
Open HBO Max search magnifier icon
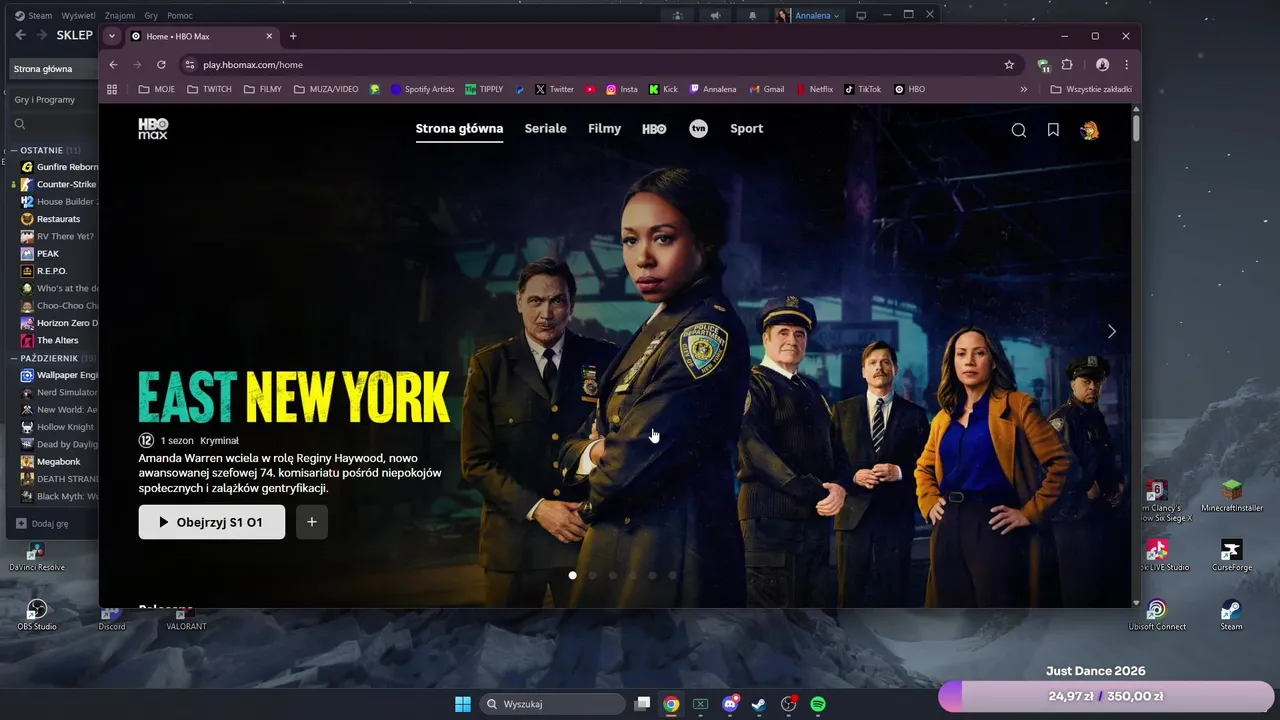point(1018,130)
